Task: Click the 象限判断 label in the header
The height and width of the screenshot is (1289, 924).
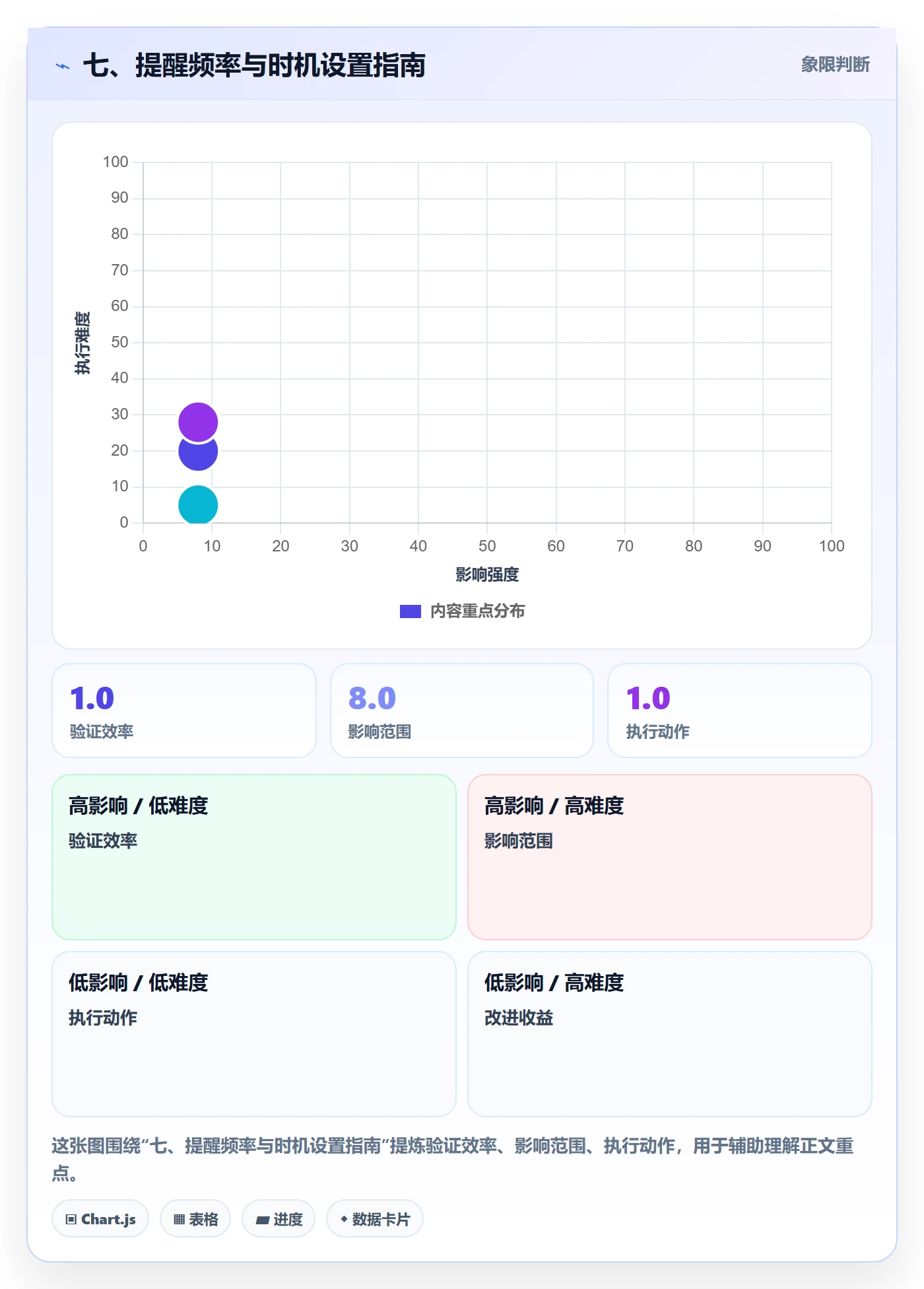Action: coord(836,65)
